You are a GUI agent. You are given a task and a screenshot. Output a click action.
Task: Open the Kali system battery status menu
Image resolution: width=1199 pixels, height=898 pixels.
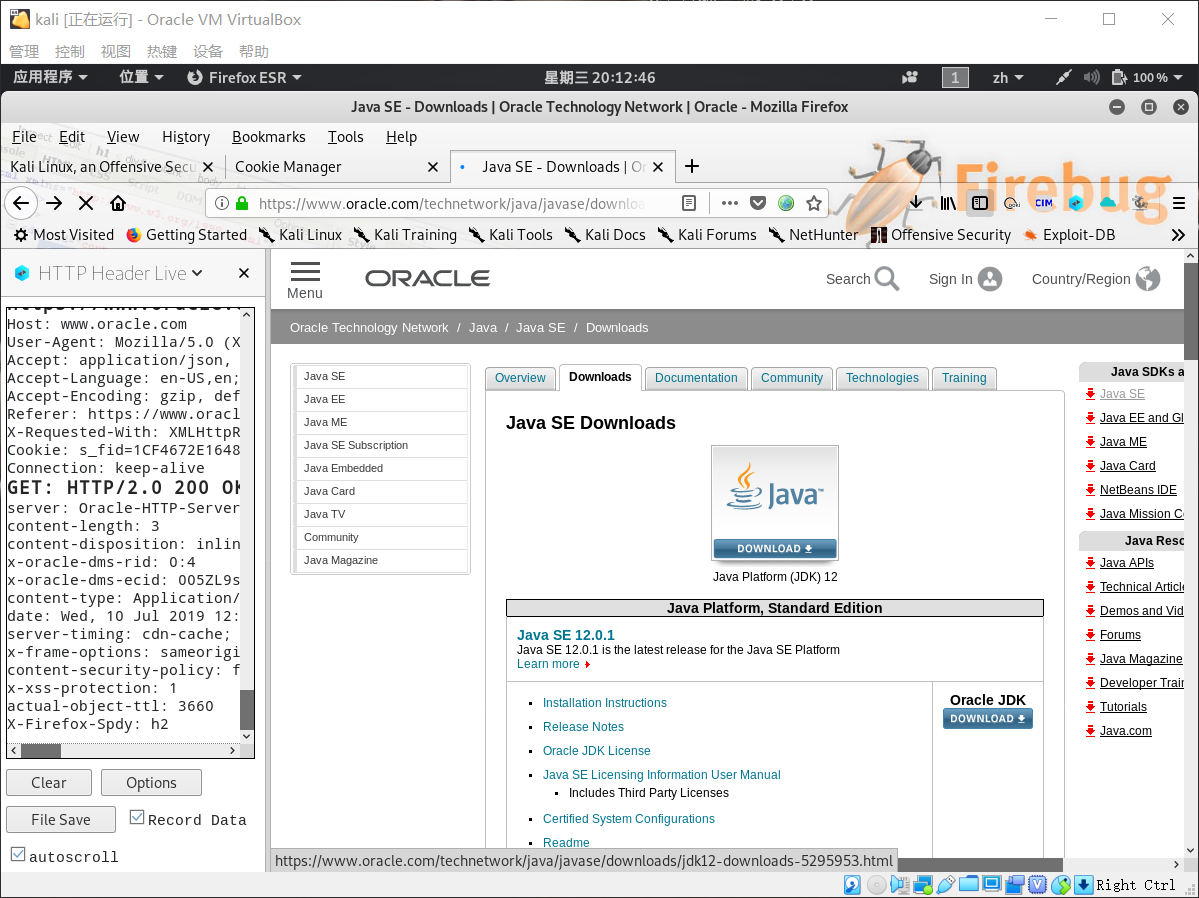point(1147,77)
